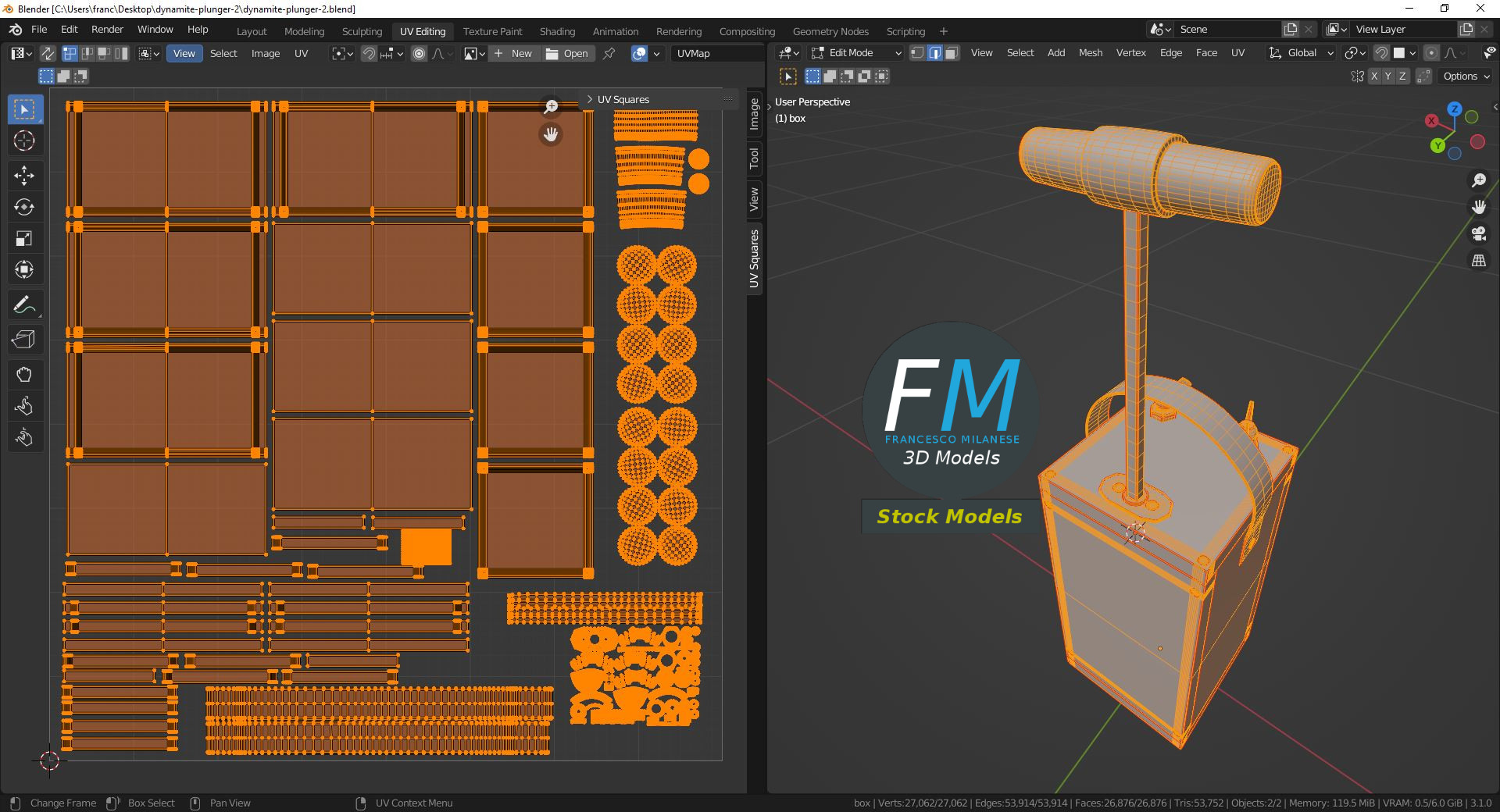This screenshot has height=812, width=1500.
Task: Open Global transform orientation dropdown
Action: [x=1301, y=53]
